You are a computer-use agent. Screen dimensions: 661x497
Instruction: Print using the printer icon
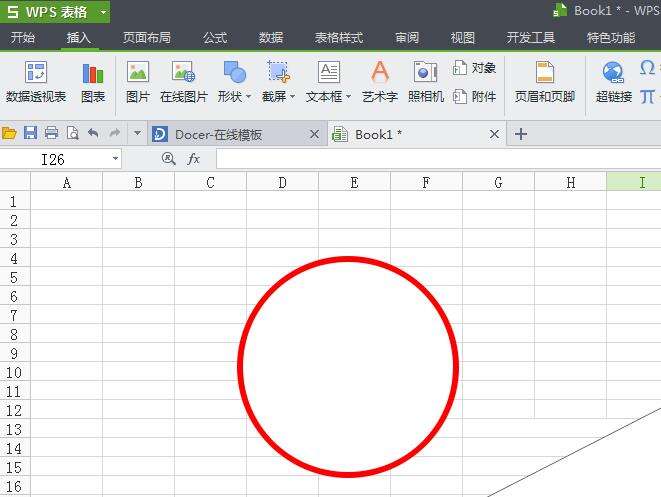(51, 133)
